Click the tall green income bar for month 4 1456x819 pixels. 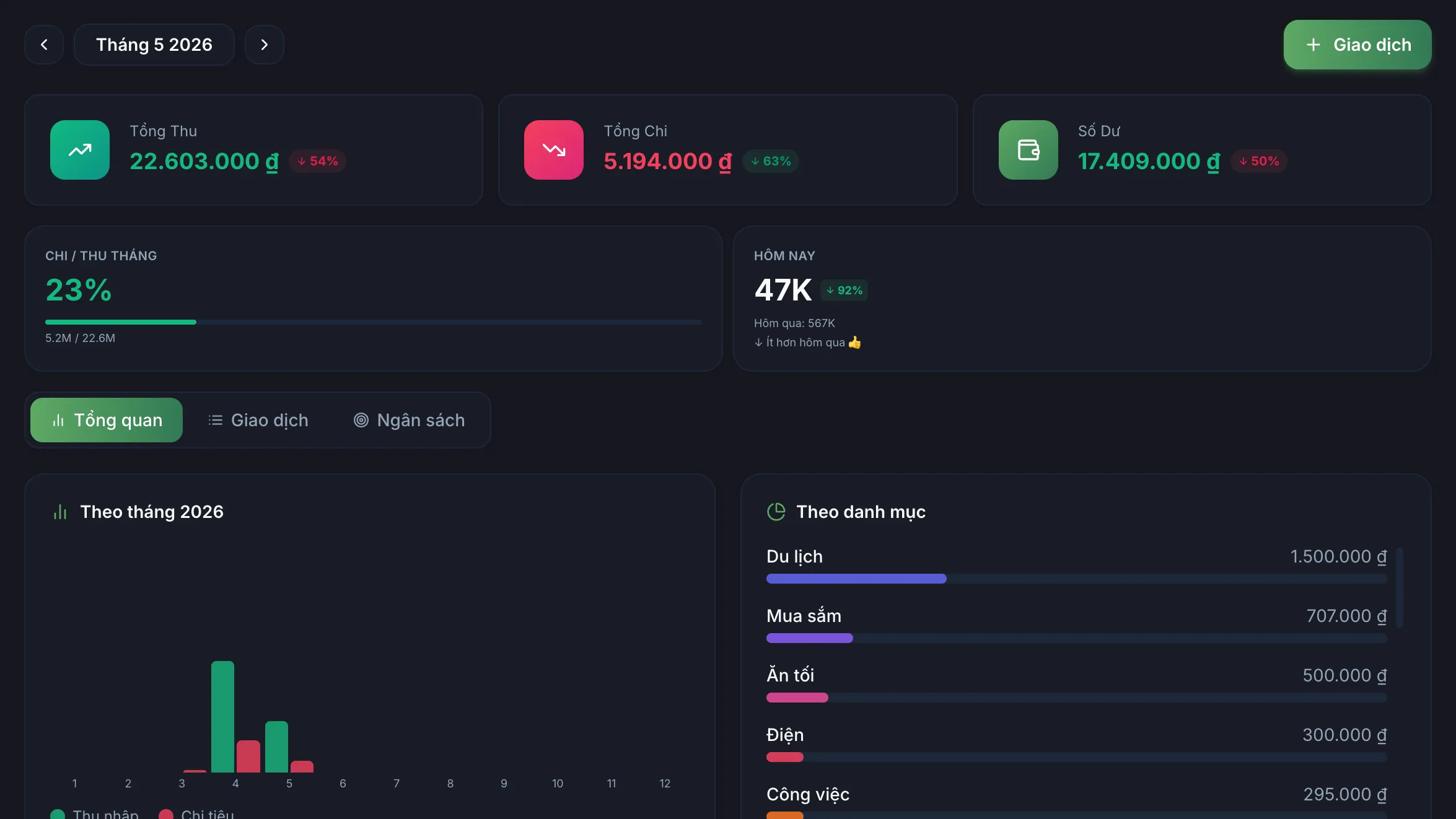pos(222,717)
